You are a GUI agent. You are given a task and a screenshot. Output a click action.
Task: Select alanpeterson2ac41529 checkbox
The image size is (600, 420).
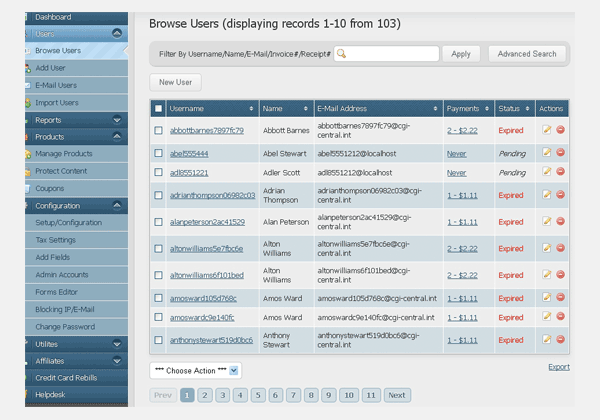[158, 222]
